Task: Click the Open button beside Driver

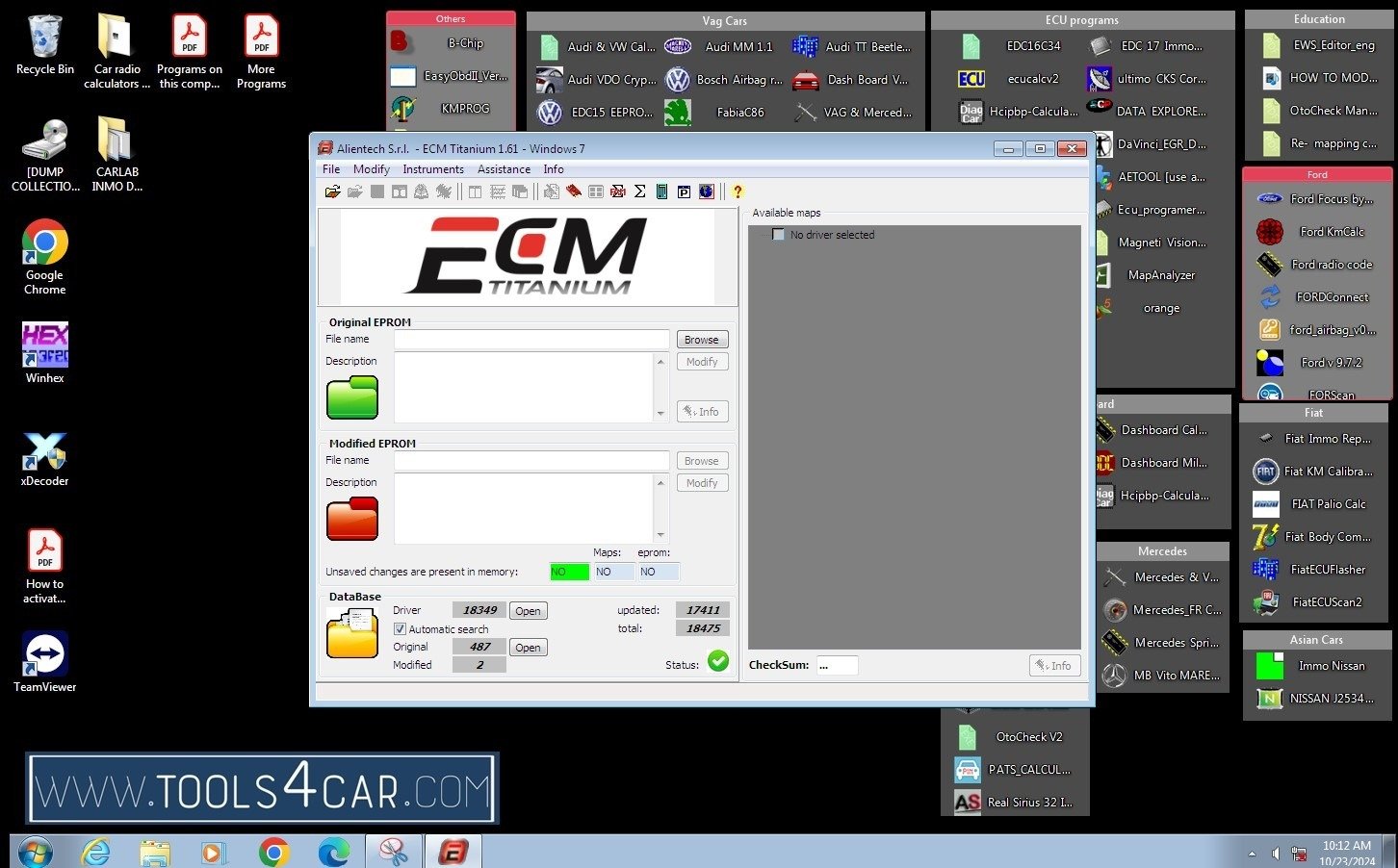Action: pyautogui.click(x=528, y=611)
